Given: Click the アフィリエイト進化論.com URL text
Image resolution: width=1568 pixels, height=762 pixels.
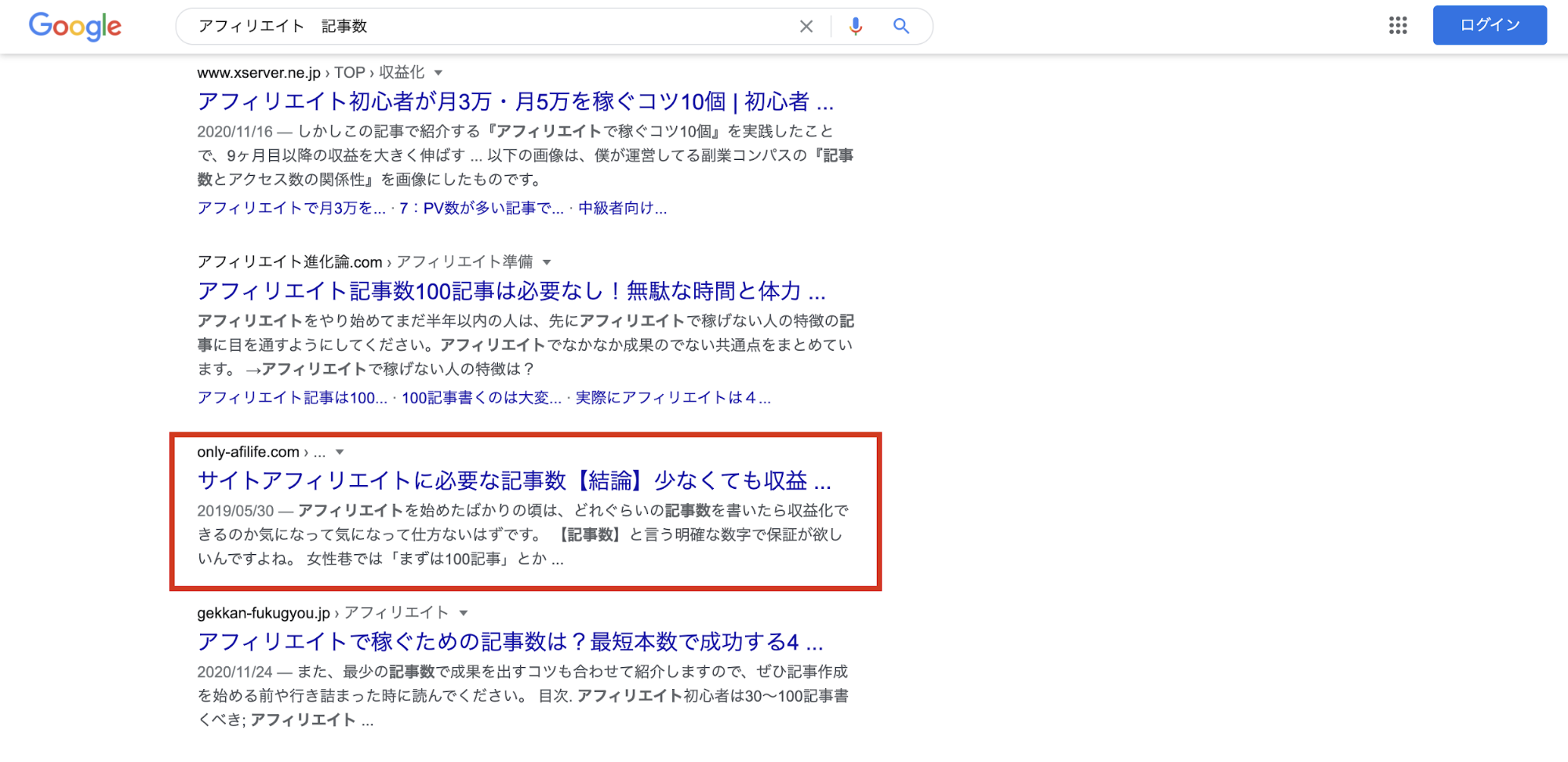Looking at the screenshot, I should 289,262.
